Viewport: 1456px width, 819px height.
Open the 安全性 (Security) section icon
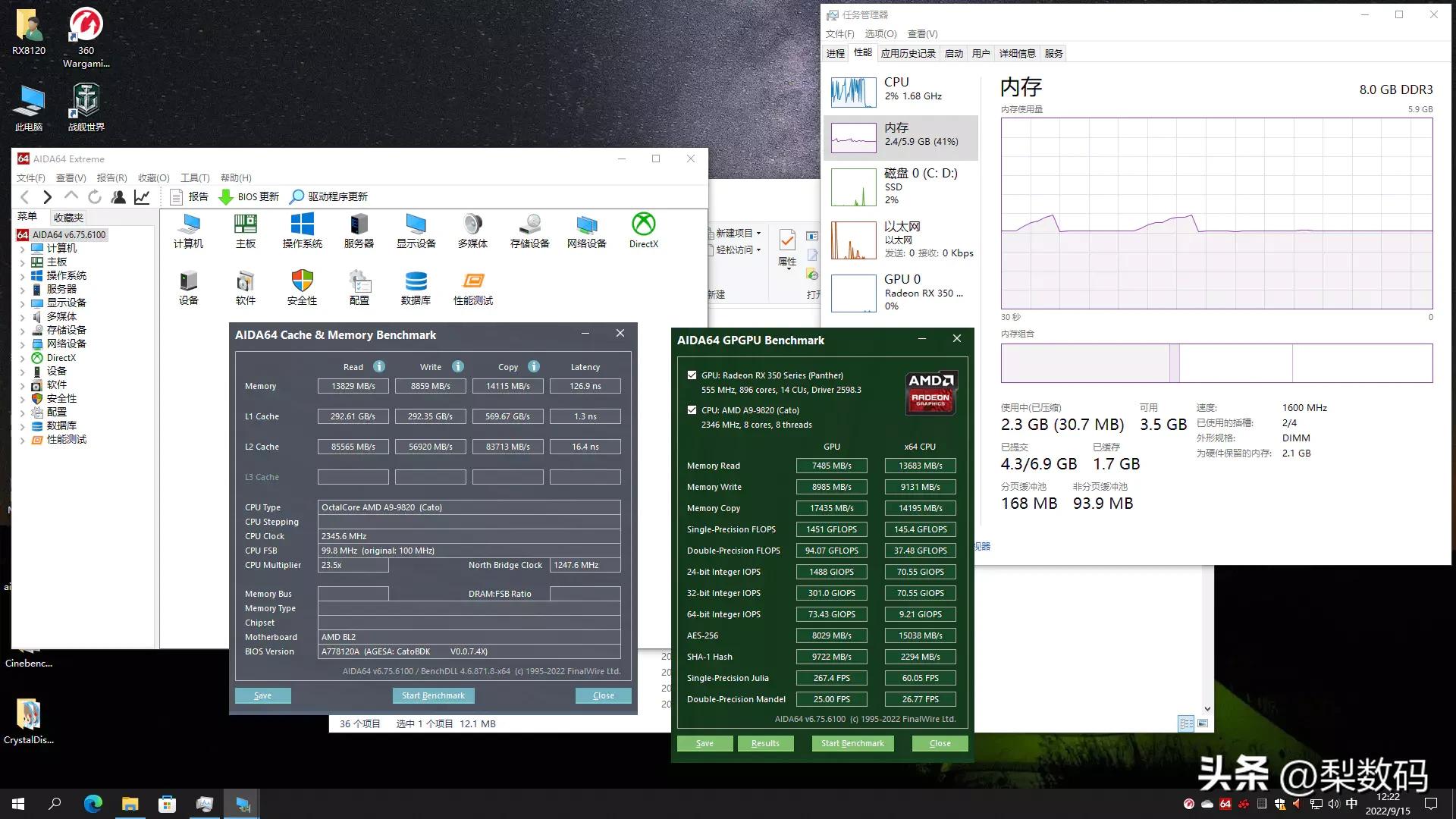pos(301,287)
